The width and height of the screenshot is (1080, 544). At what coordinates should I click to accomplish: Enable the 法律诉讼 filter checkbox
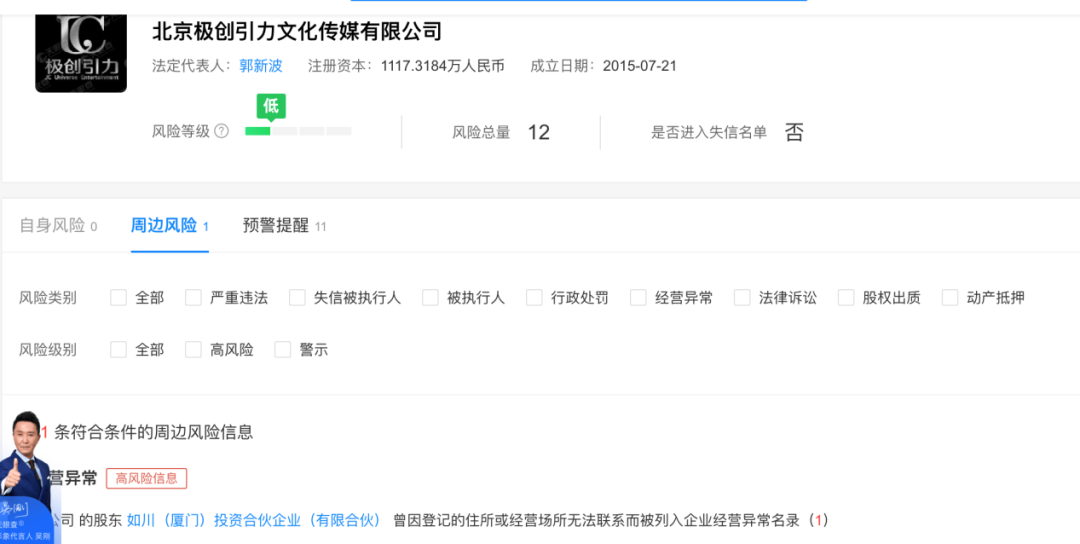click(x=742, y=297)
